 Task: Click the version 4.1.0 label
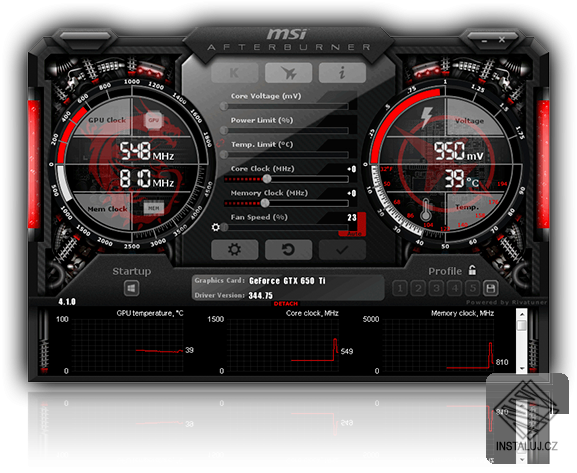(x=67, y=302)
